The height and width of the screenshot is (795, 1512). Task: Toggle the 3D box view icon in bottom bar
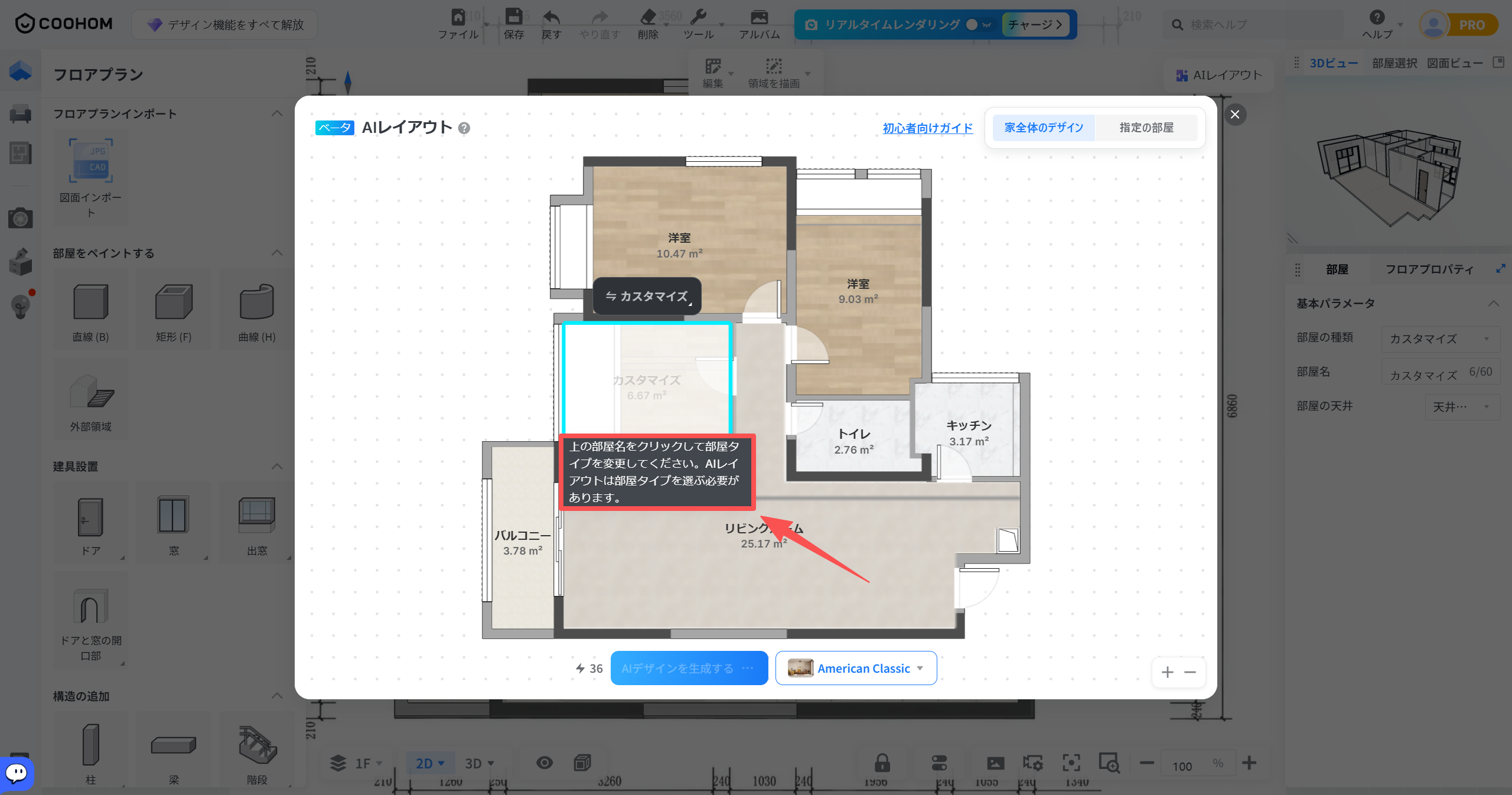[x=582, y=763]
